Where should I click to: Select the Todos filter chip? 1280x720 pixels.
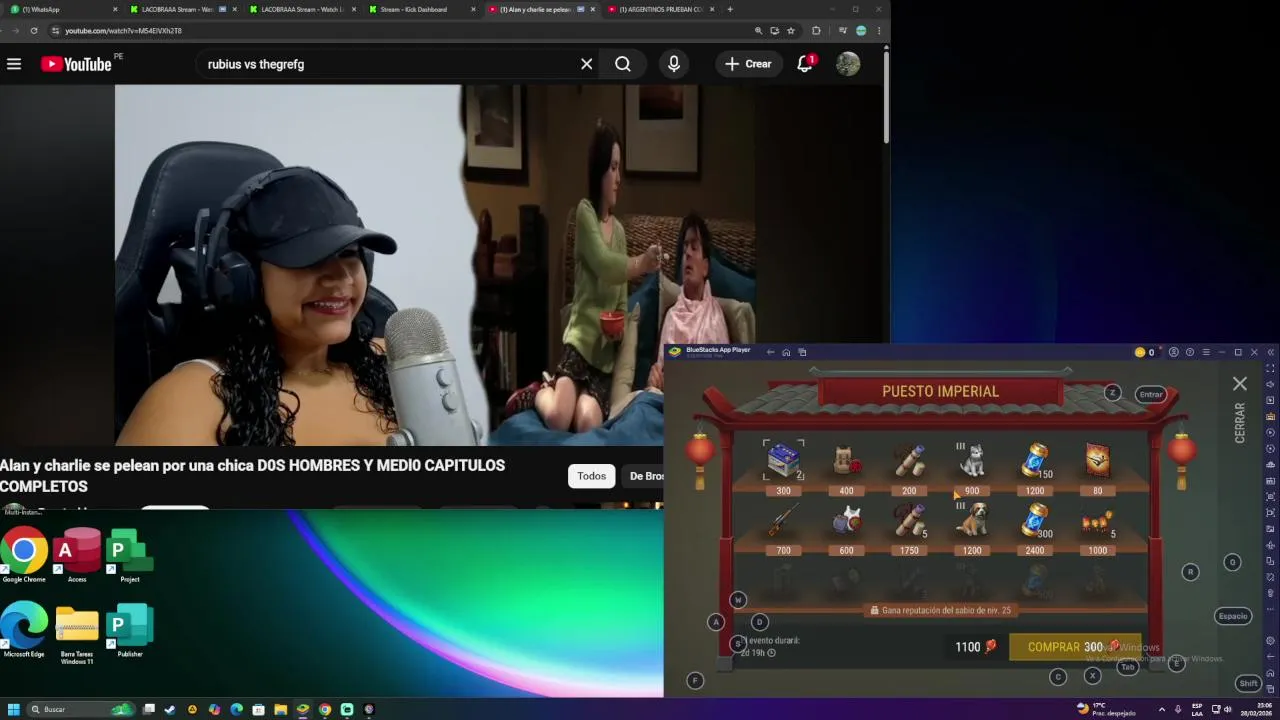(x=591, y=476)
